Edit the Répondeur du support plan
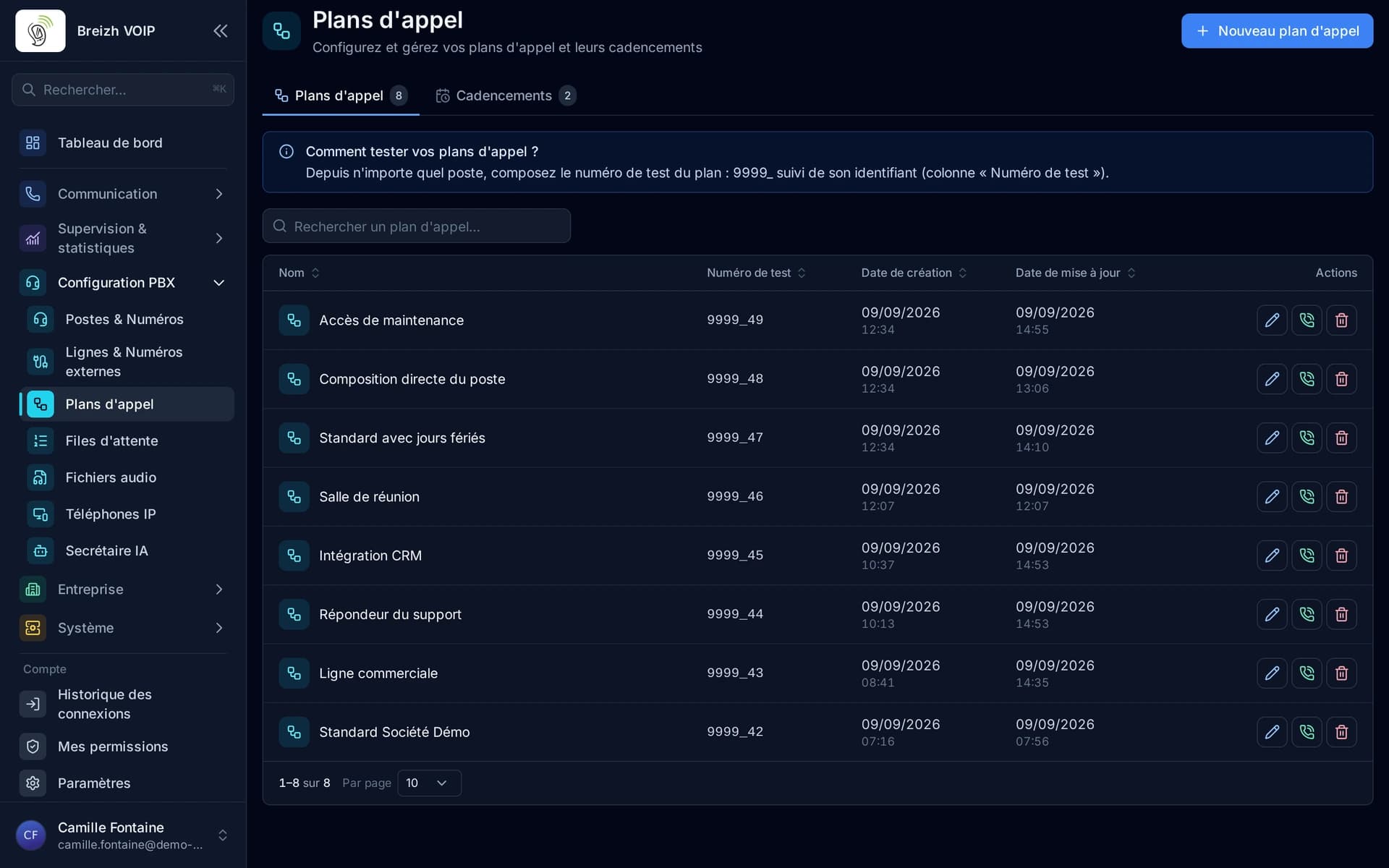The image size is (1389, 868). 1272,614
